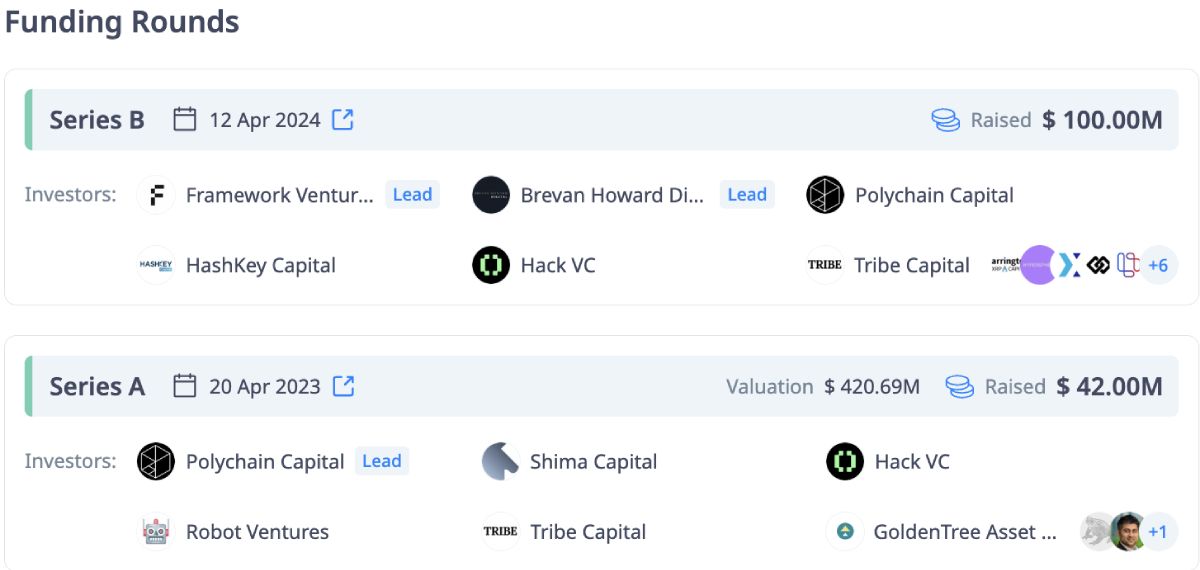The height and width of the screenshot is (570, 1200).
Task: Open the Series B external link icon
Action: [343, 120]
